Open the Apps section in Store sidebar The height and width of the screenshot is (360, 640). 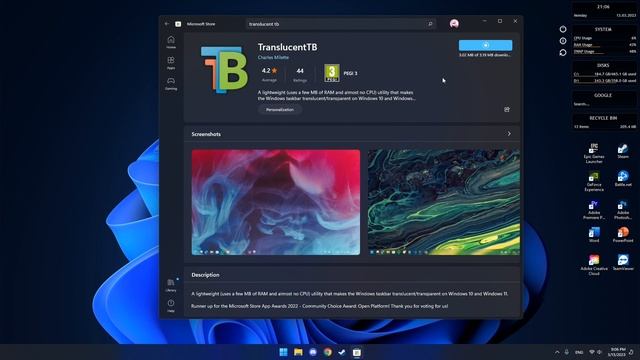click(x=171, y=63)
